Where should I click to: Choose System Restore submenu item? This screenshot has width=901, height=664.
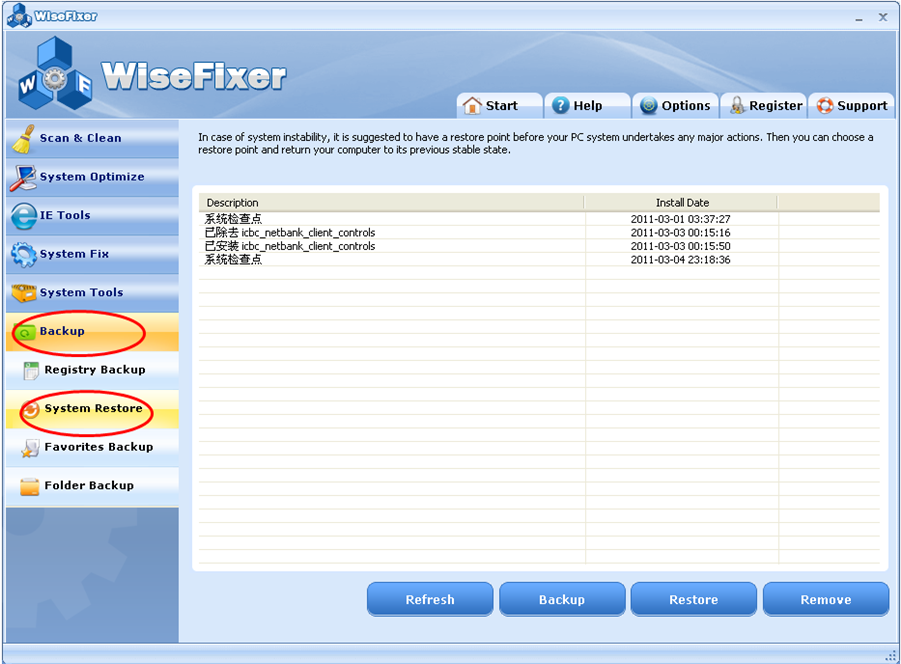[92, 408]
